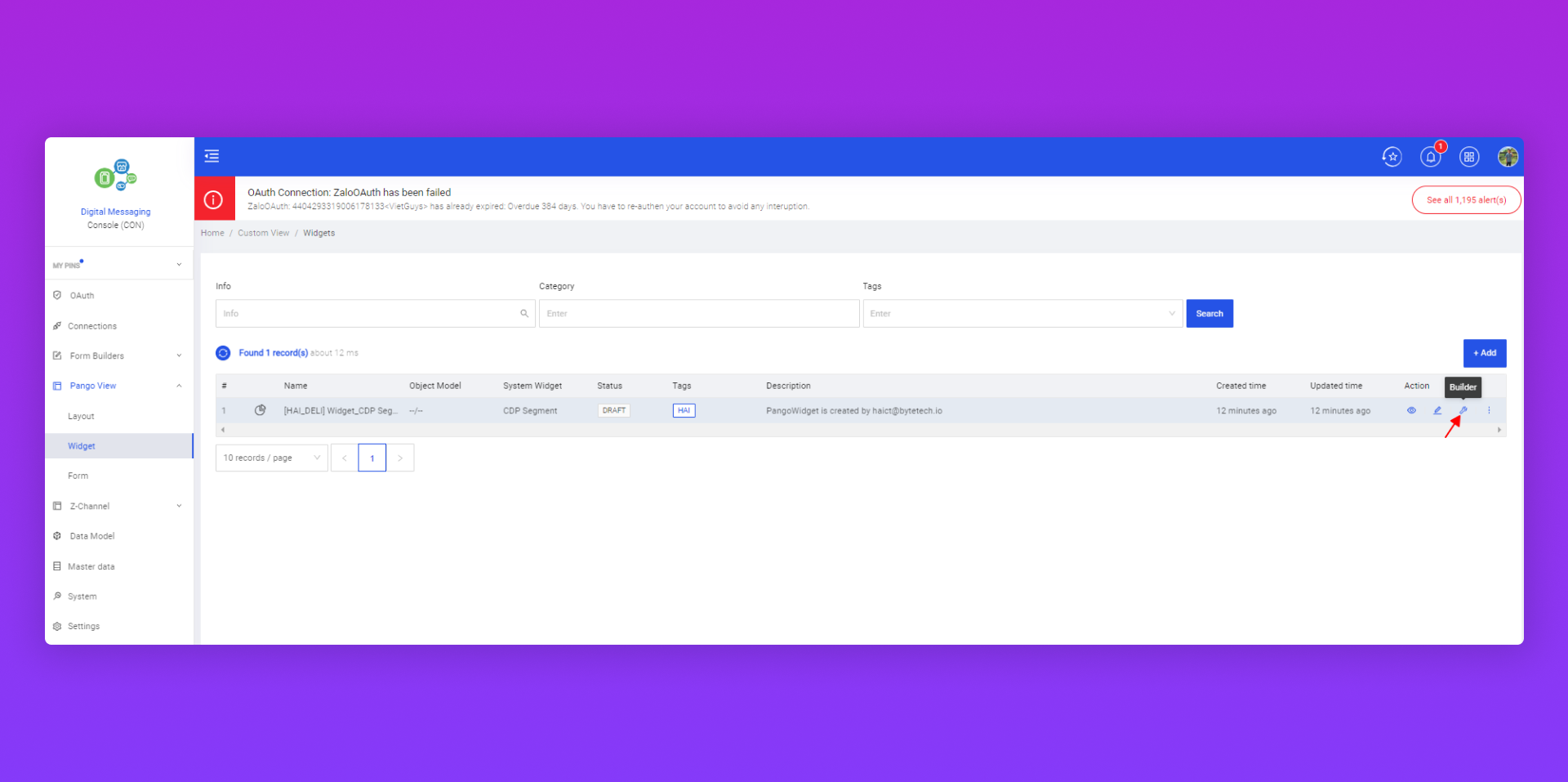Go to Data Model in sidebar
Image resolution: width=1568 pixels, height=782 pixels.
coord(91,536)
